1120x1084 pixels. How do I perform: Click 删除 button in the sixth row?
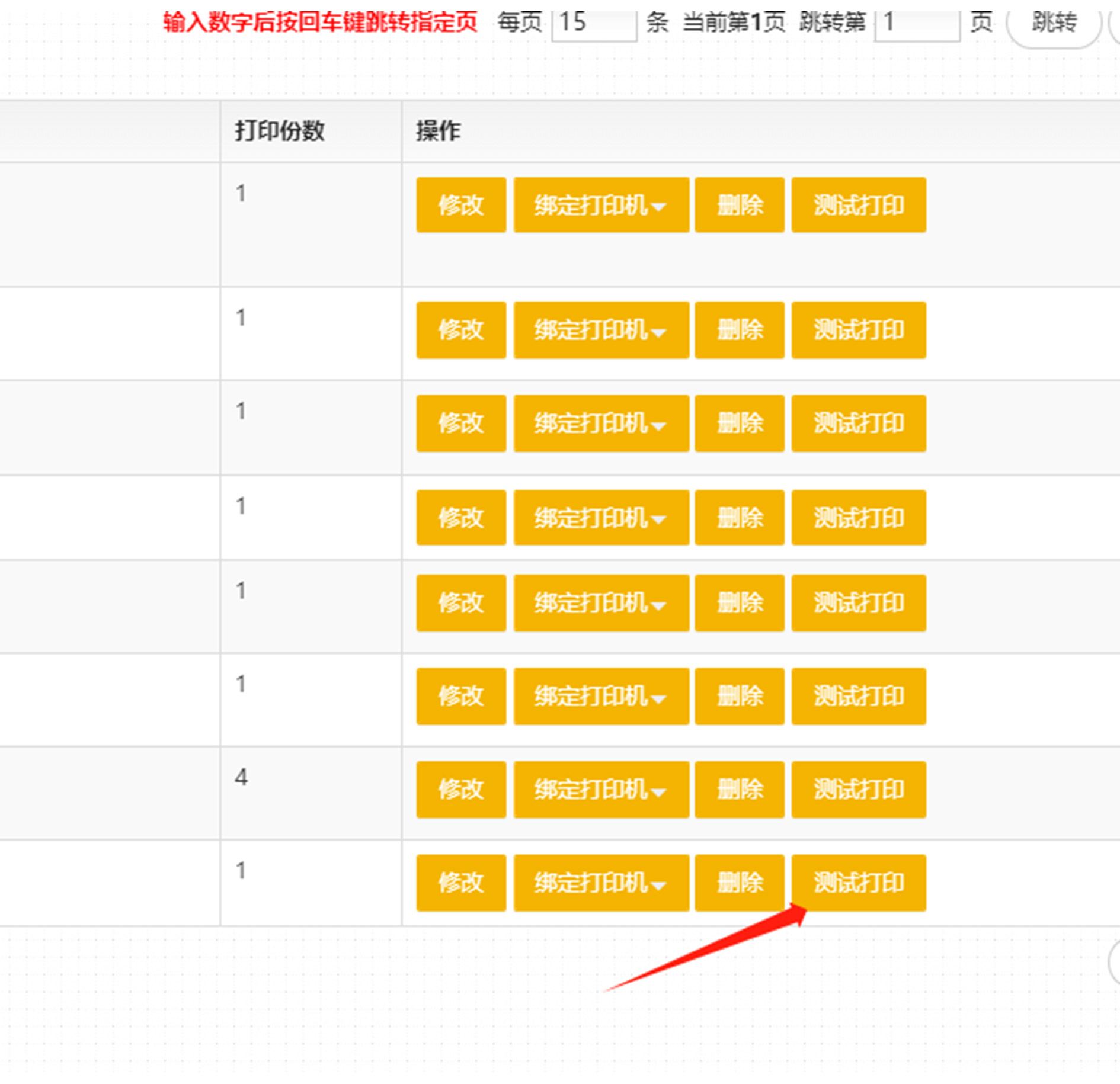739,696
